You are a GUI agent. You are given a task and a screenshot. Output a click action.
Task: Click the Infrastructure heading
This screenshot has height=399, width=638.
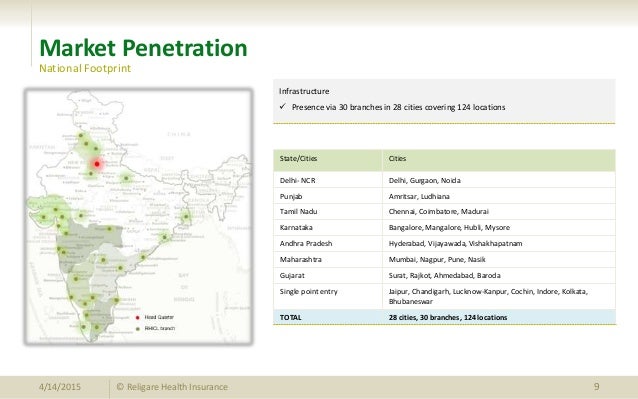[304, 91]
